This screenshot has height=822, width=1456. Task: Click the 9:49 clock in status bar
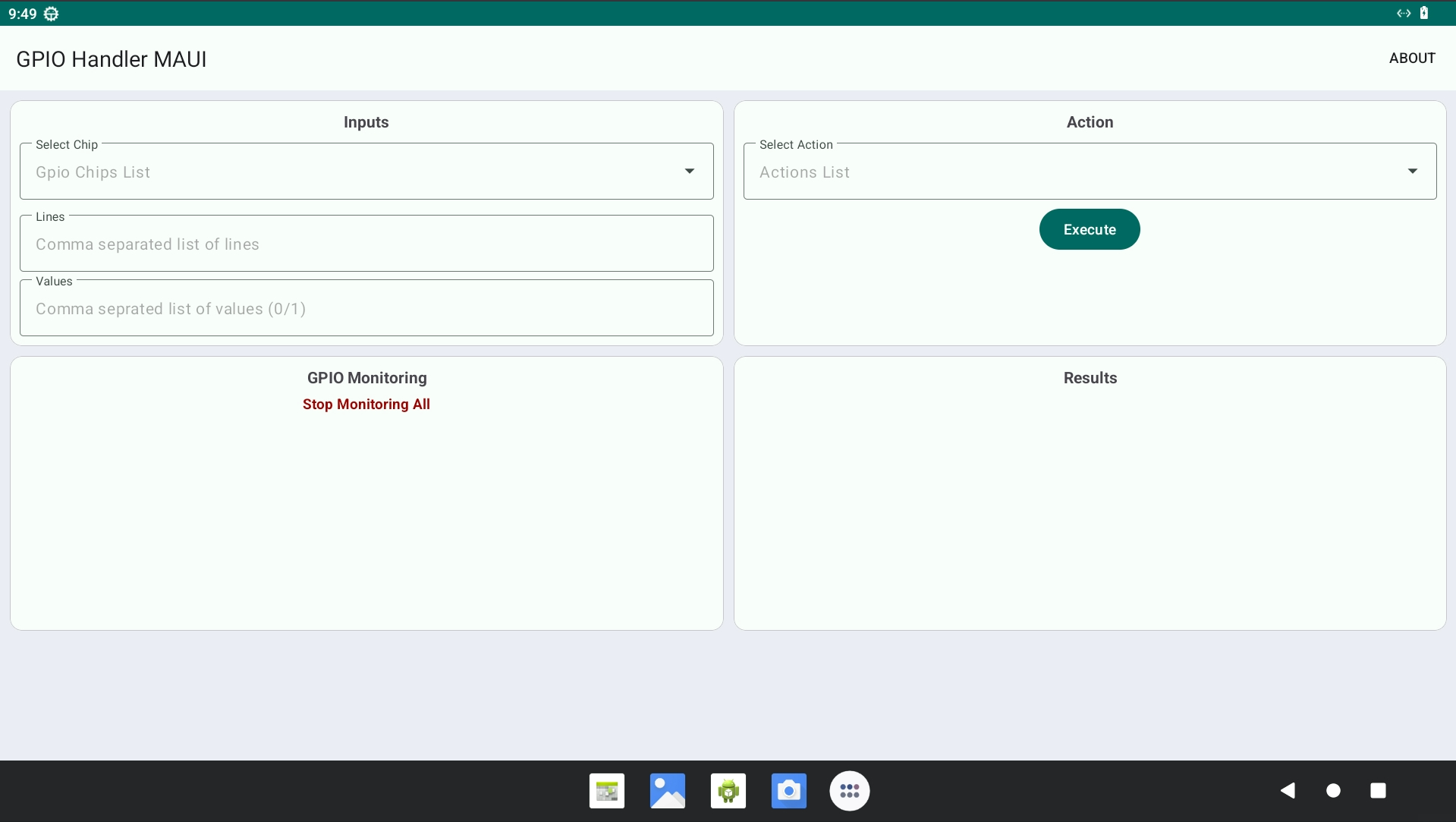coord(23,14)
